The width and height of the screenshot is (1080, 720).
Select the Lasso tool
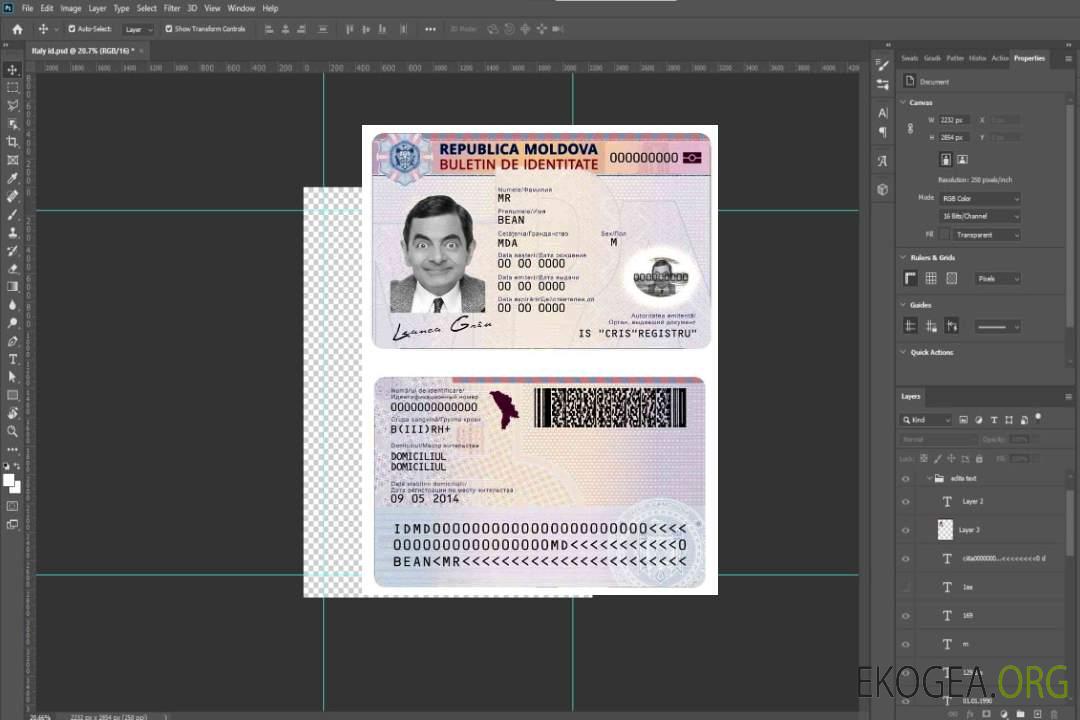pyautogui.click(x=12, y=106)
